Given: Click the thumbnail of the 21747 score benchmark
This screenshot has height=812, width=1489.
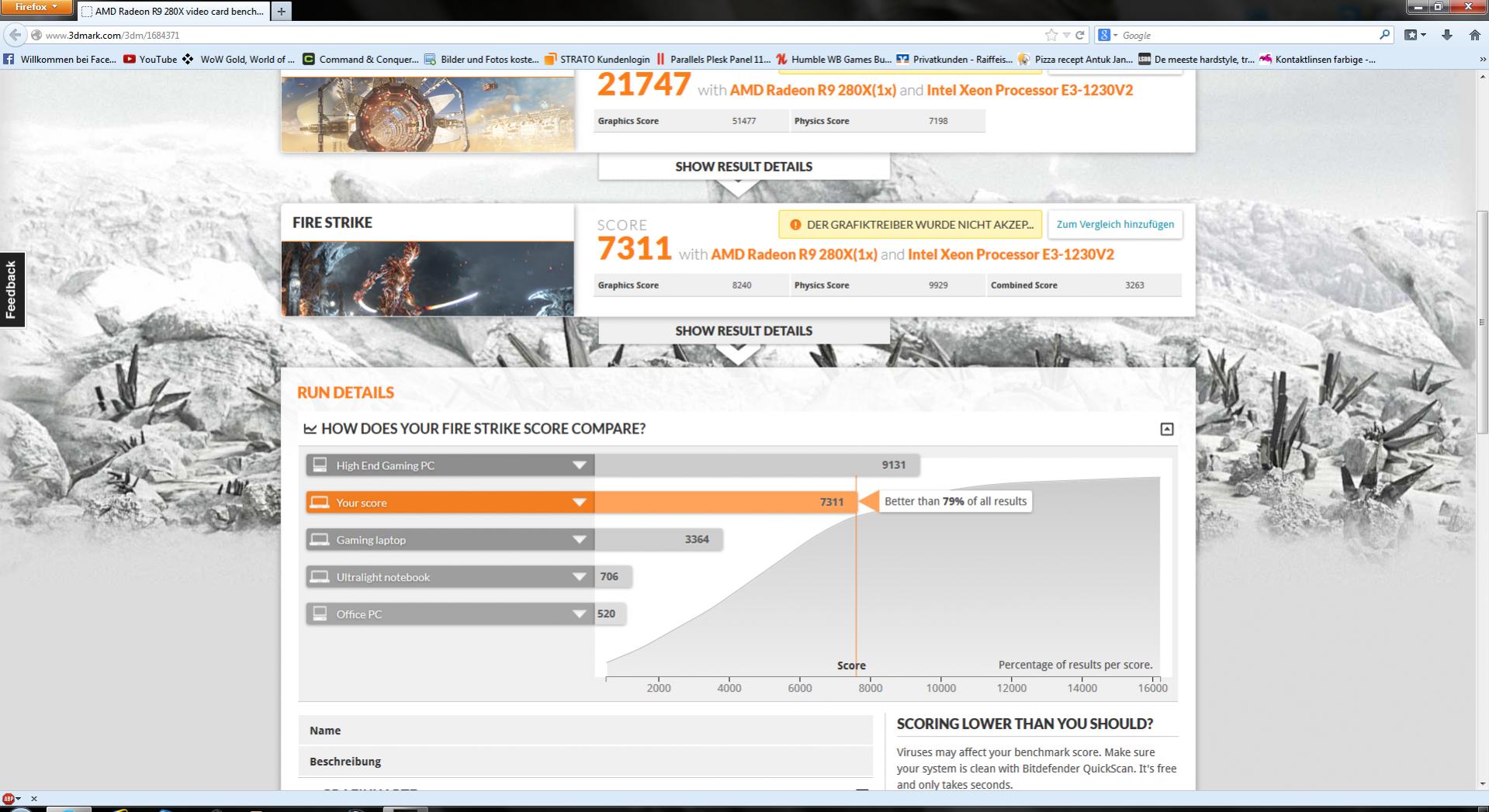Looking at the screenshot, I should (x=428, y=113).
